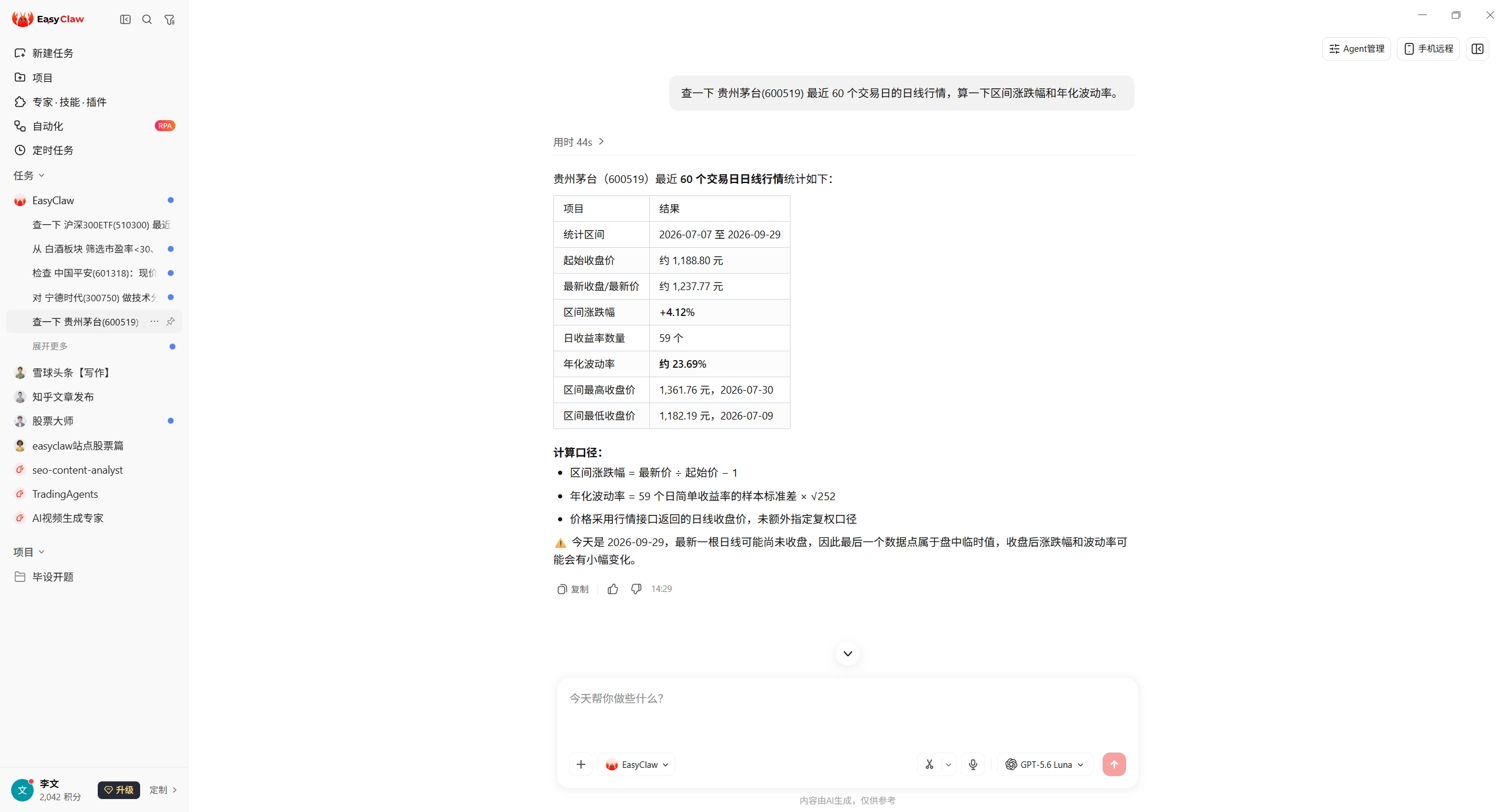Image resolution: width=1507 pixels, height=812 pixels.
Task: Toggle the right side panel icon
Action: click(x=1478, y=49)
